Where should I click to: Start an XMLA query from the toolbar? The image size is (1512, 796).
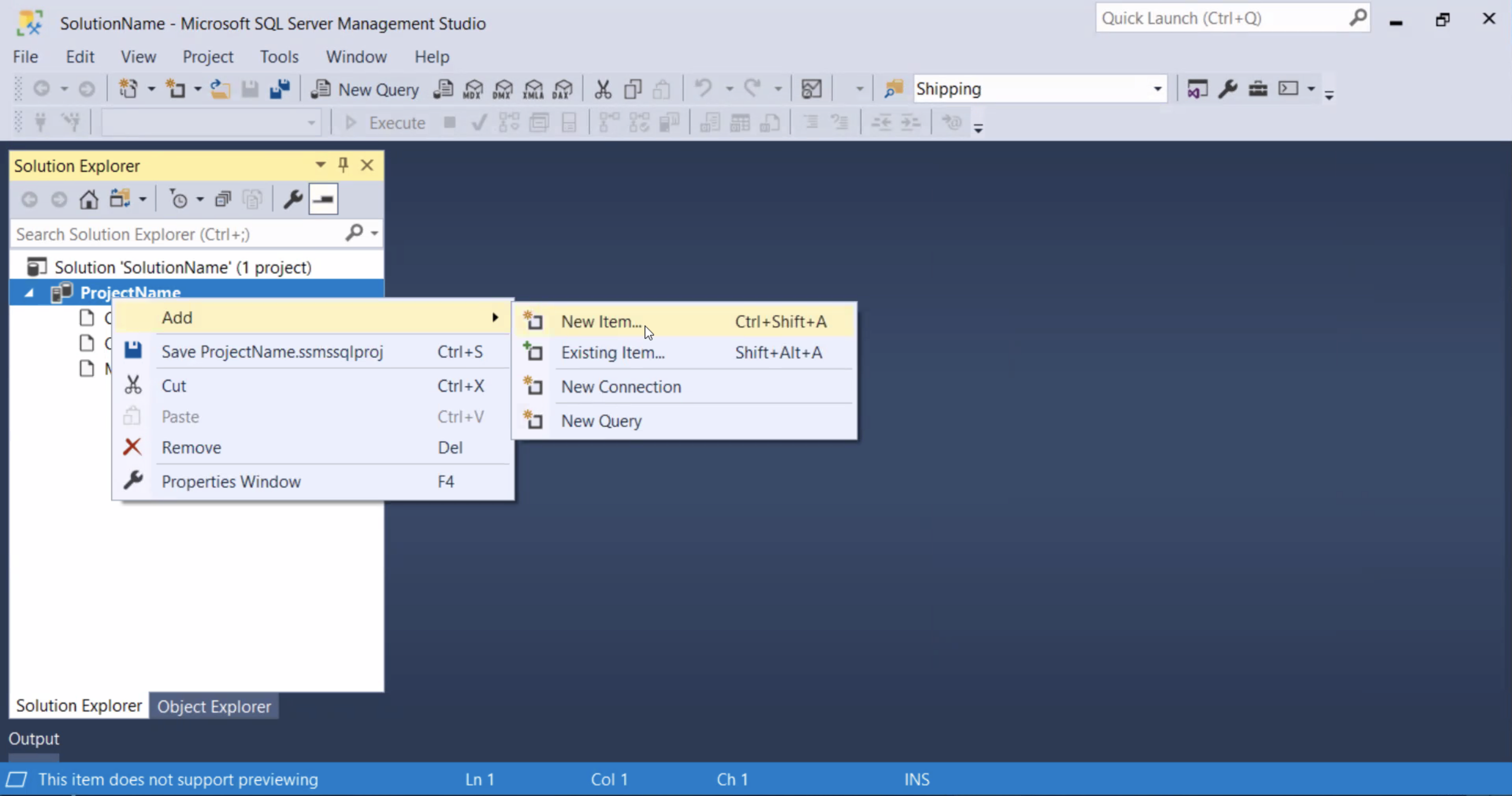click(533, 89)
